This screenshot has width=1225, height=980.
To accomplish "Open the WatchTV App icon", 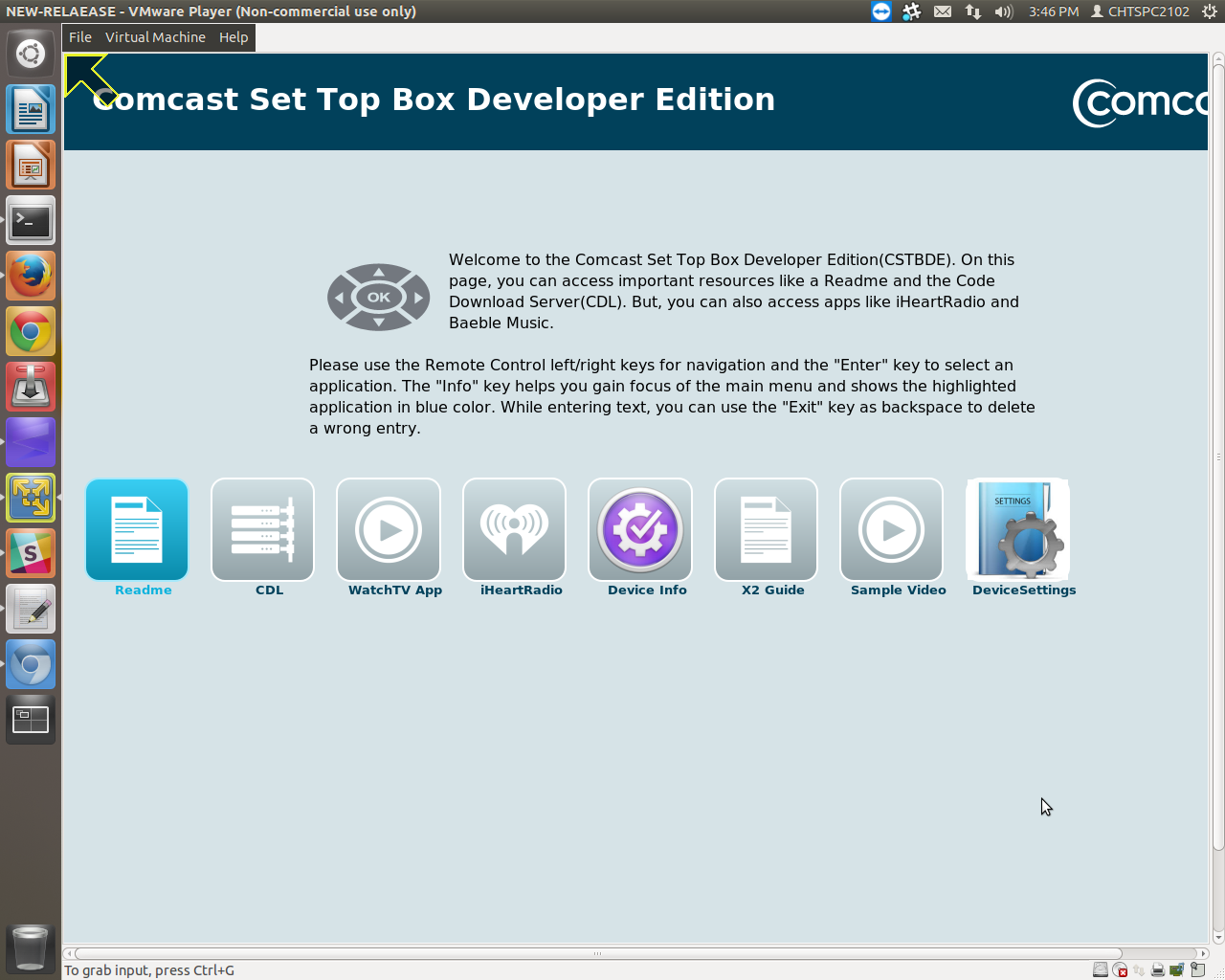I will pos(389,529).
